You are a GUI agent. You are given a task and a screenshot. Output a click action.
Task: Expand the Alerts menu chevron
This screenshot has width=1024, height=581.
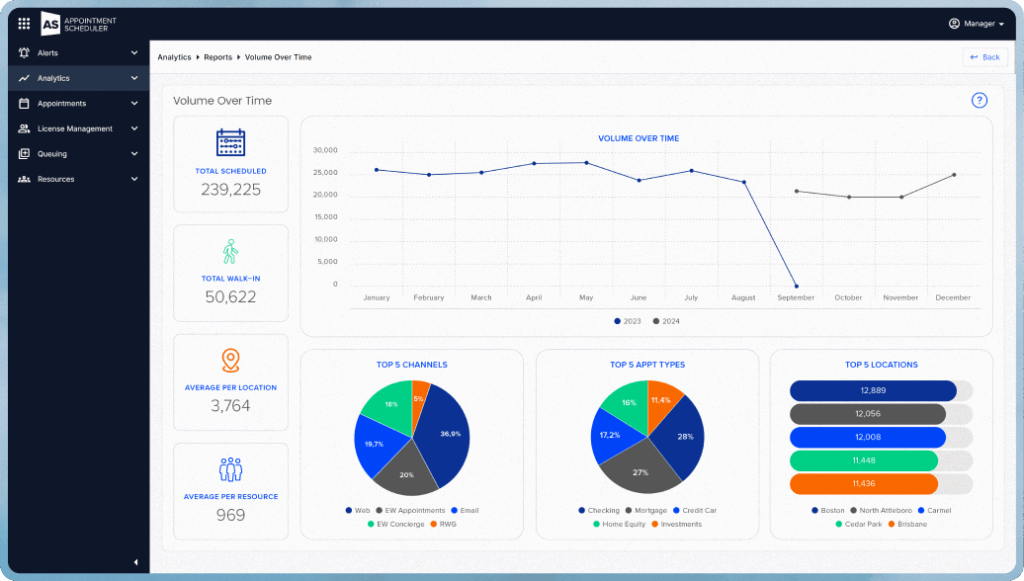point(134,53)
